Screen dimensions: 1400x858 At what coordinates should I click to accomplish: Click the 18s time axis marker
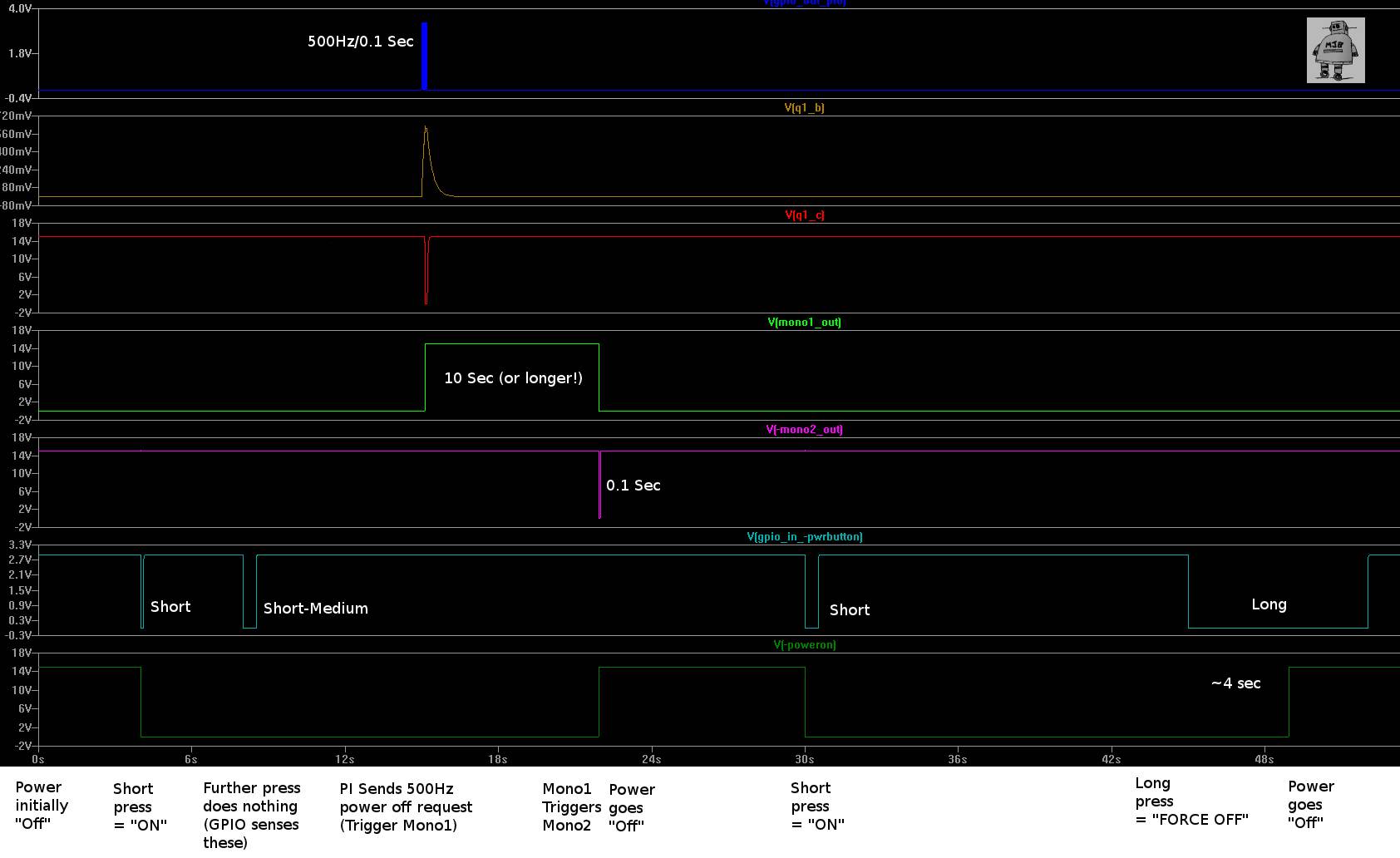(x=497, y=759)
